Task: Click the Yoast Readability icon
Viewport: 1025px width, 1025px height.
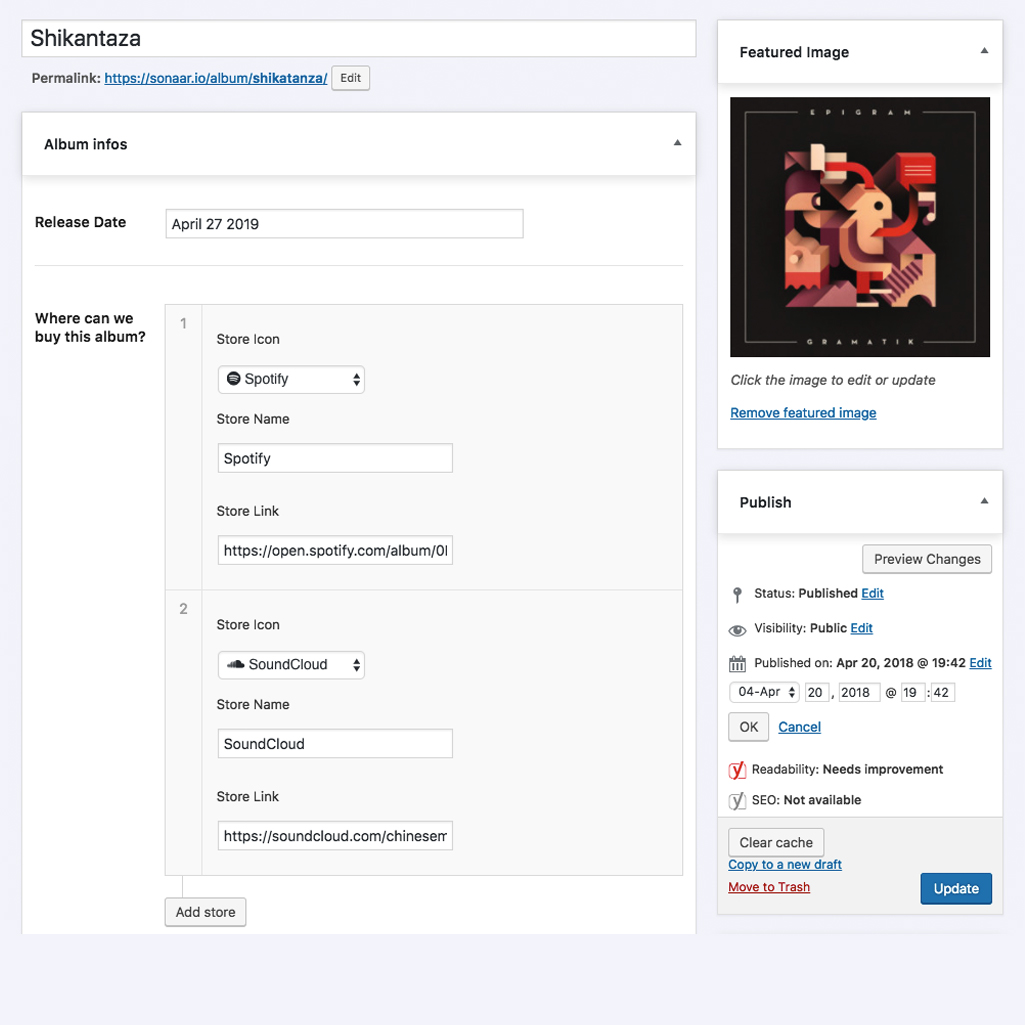Action: [737, 770]
